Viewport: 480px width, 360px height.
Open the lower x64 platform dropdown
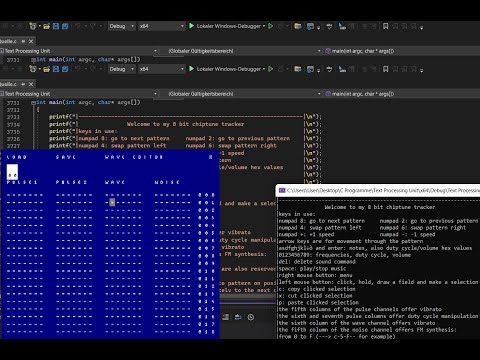pyautogui.click(x=162, y=69)
